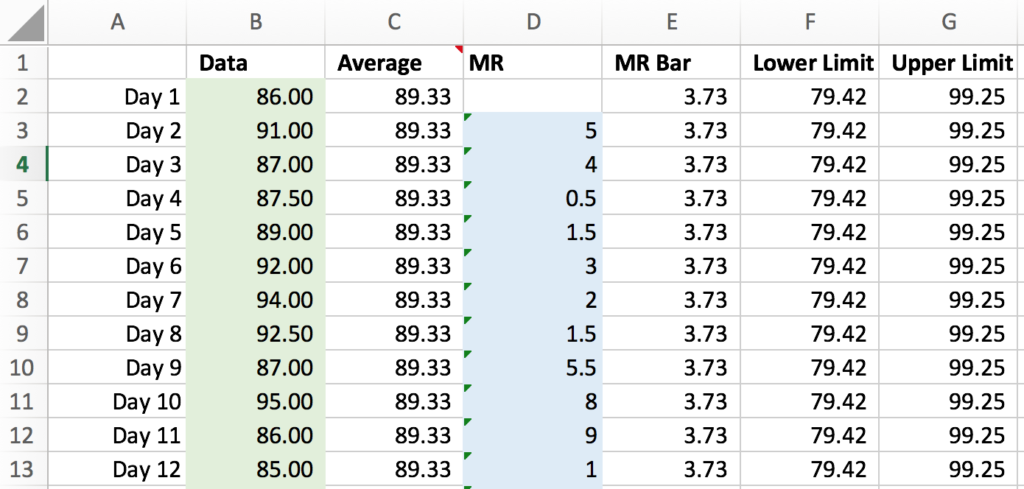Select the Day 7 cell
The image size is (1024, 489).
118,300
